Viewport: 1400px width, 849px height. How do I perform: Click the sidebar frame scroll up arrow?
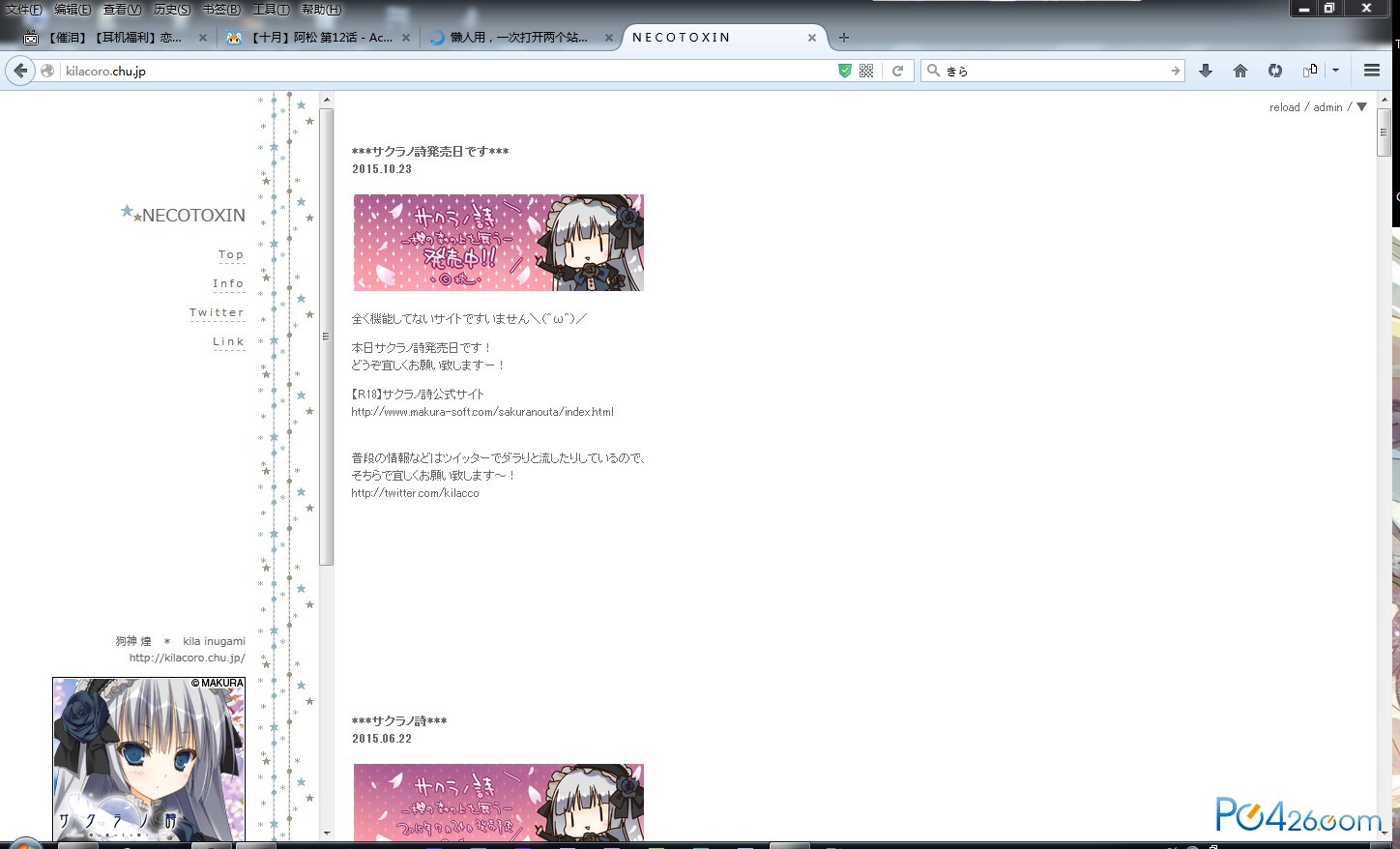tap(327, 100)
